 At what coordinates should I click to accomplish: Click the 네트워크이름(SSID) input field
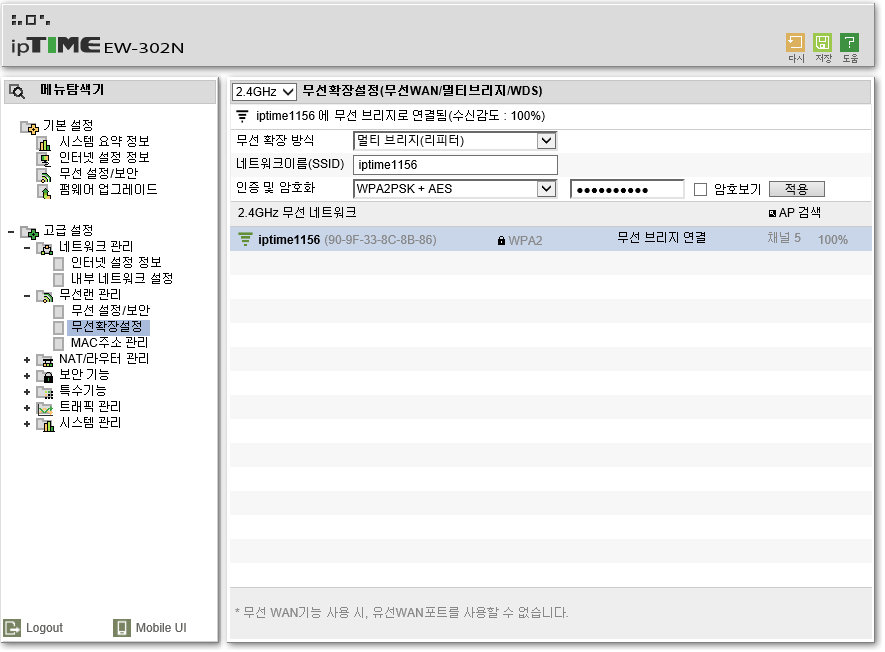pos(455,165)
